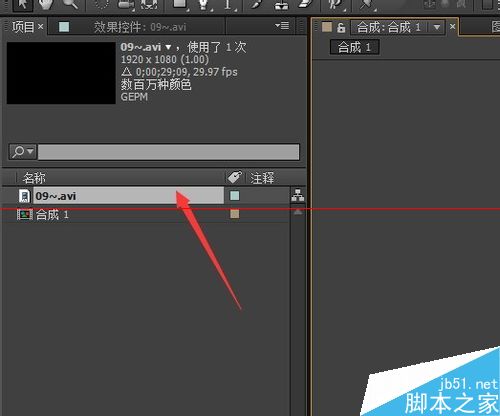Select the Zoom magnifier tool
This screenshot has width=500, height=416.
(x=70, y=4)
